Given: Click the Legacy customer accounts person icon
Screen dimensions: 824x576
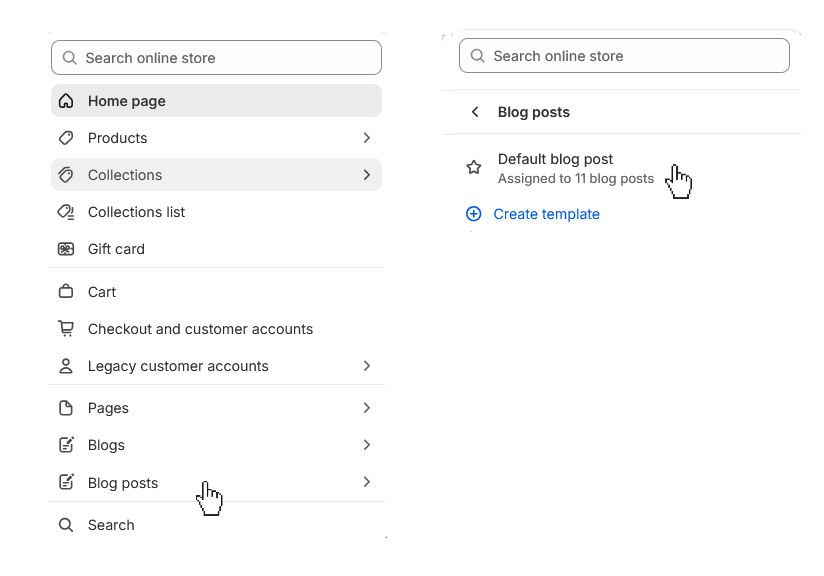Looking at the screenshot, I should tap(66, 366).
